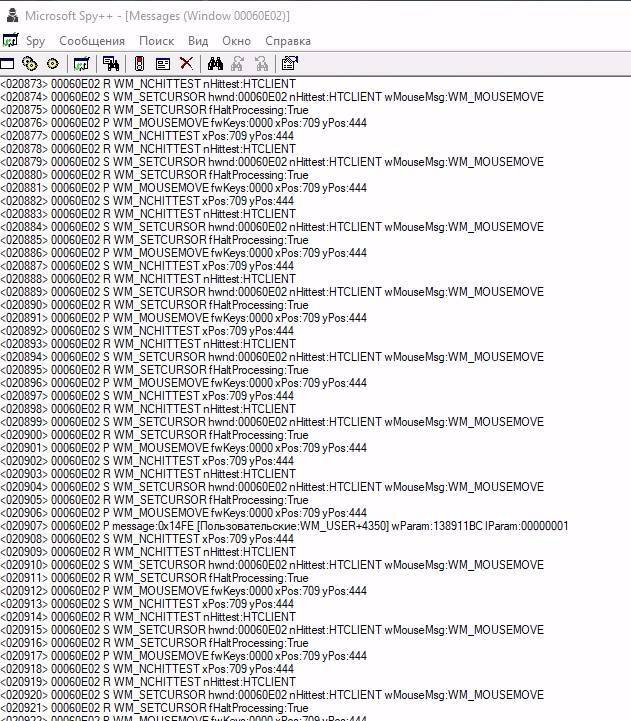Select log line <020910> WM_SETCURSOR
631x721 pixels.
click(272, 565)
